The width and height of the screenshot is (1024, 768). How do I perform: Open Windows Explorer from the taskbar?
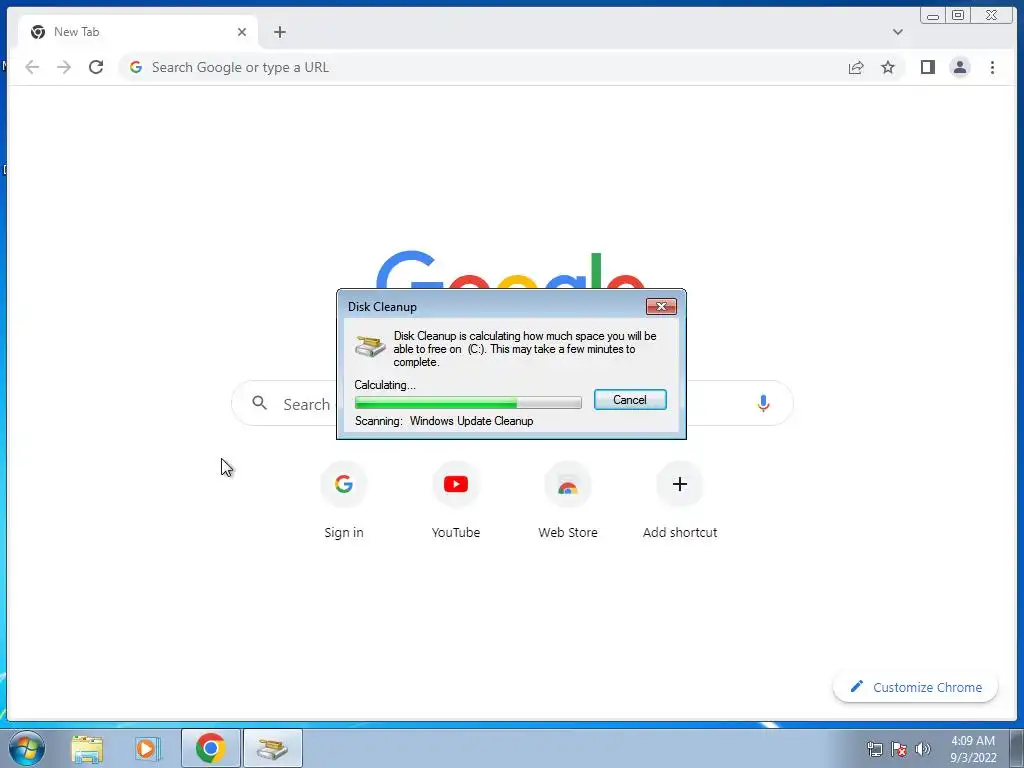(x=87, y=748)
